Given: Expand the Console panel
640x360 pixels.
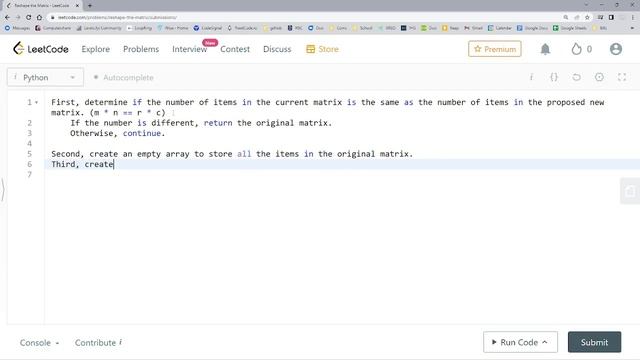Looking at the screenshot, I should coord(40,342).
